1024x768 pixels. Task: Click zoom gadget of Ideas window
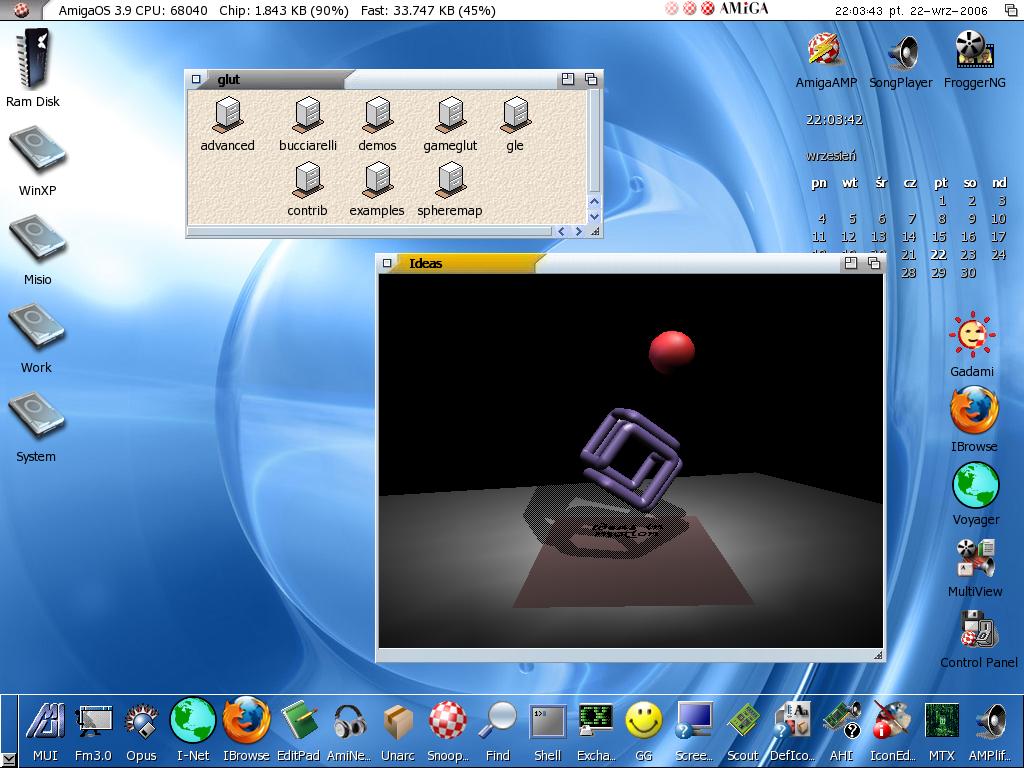click(x=850, y=263)
